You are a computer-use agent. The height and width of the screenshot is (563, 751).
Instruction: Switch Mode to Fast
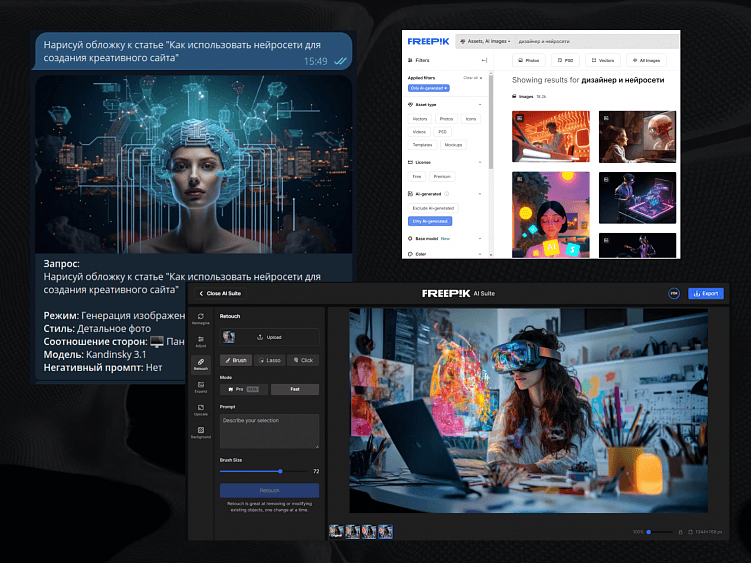294,389
